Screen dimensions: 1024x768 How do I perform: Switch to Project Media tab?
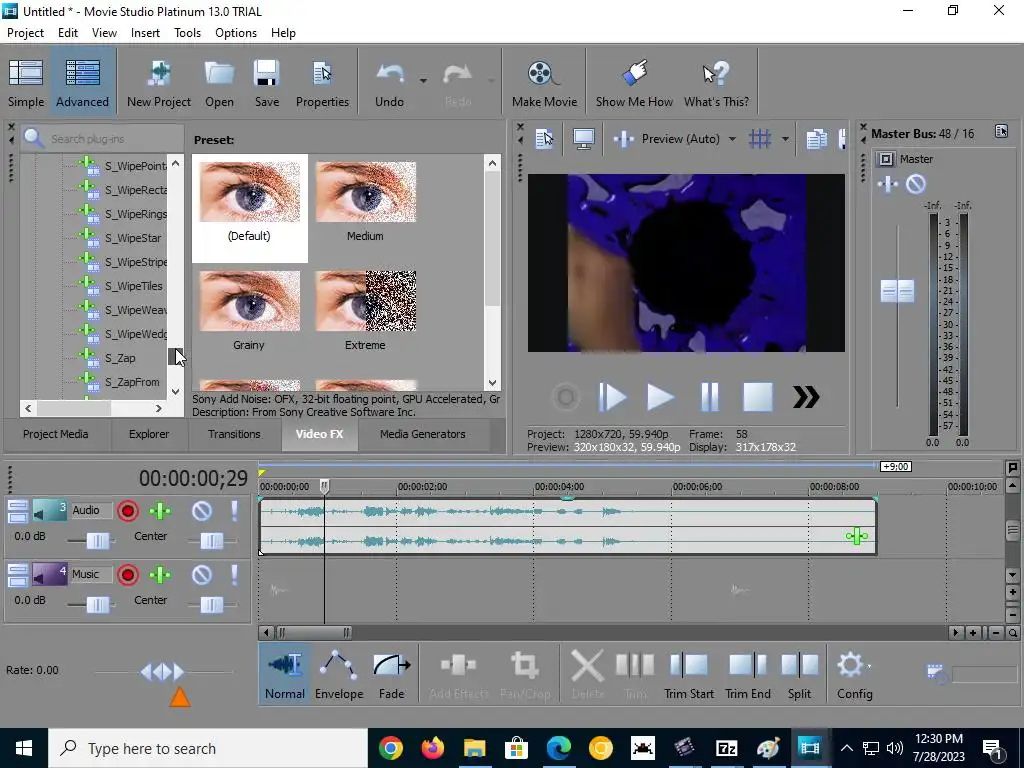pos(56,434)
